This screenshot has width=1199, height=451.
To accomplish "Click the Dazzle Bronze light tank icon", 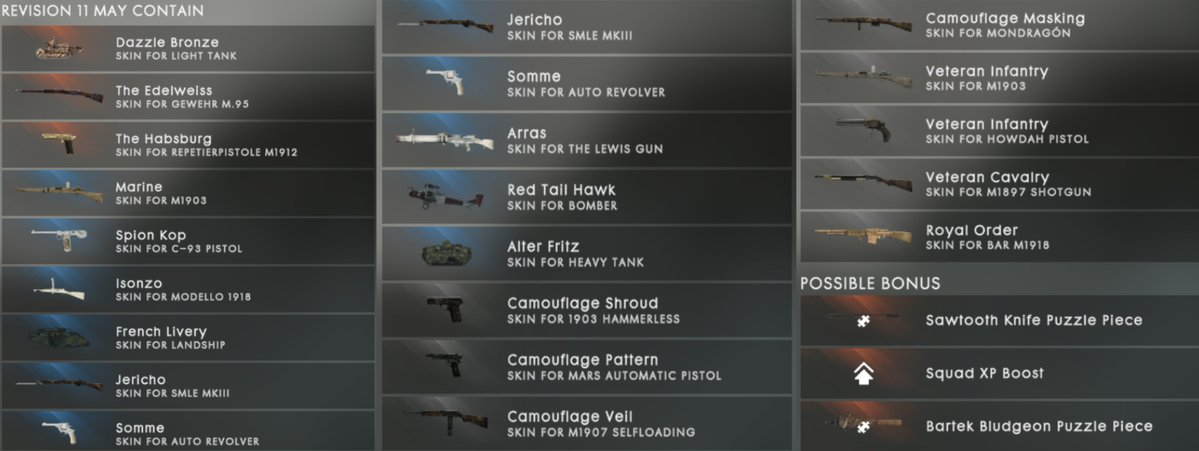I will [59, 49].
